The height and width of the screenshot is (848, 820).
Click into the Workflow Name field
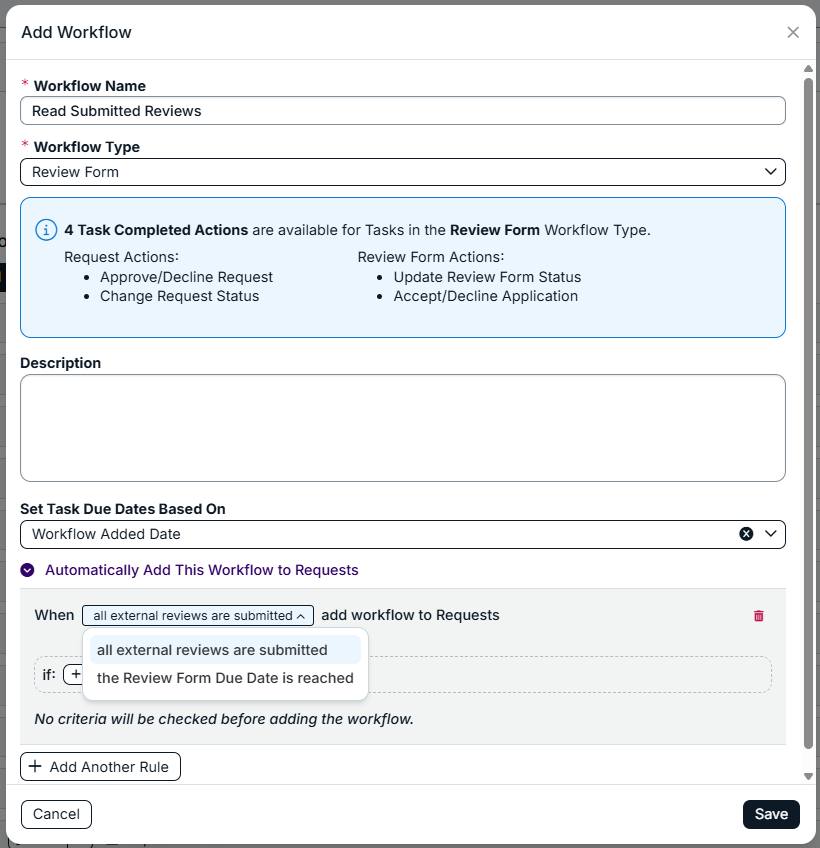(403, 111)
